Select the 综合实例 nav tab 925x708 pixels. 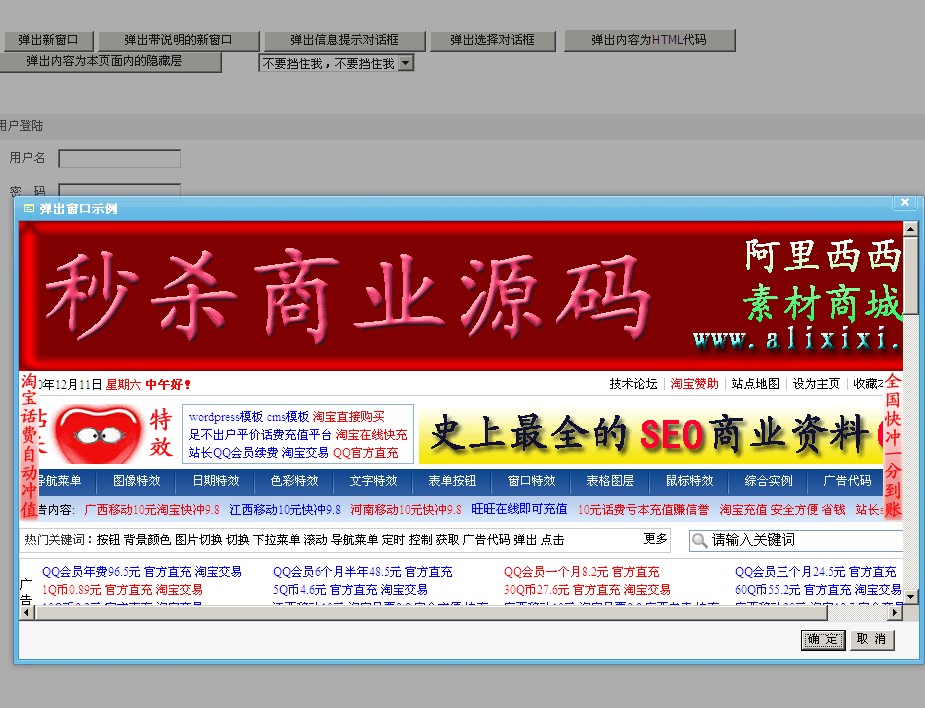click(768, 481)
